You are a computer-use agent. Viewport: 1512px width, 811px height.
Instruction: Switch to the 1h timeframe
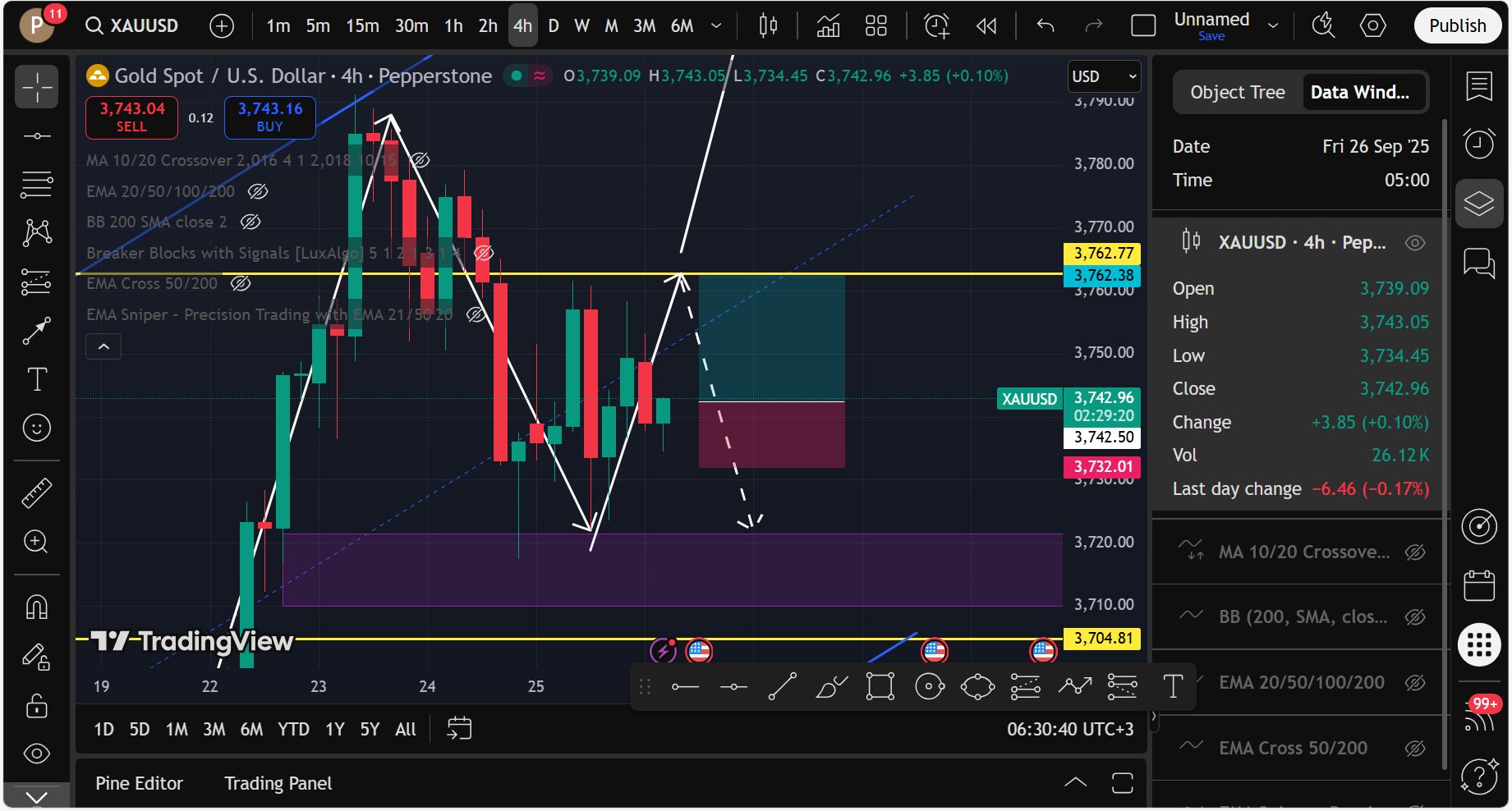pos(453,26)
